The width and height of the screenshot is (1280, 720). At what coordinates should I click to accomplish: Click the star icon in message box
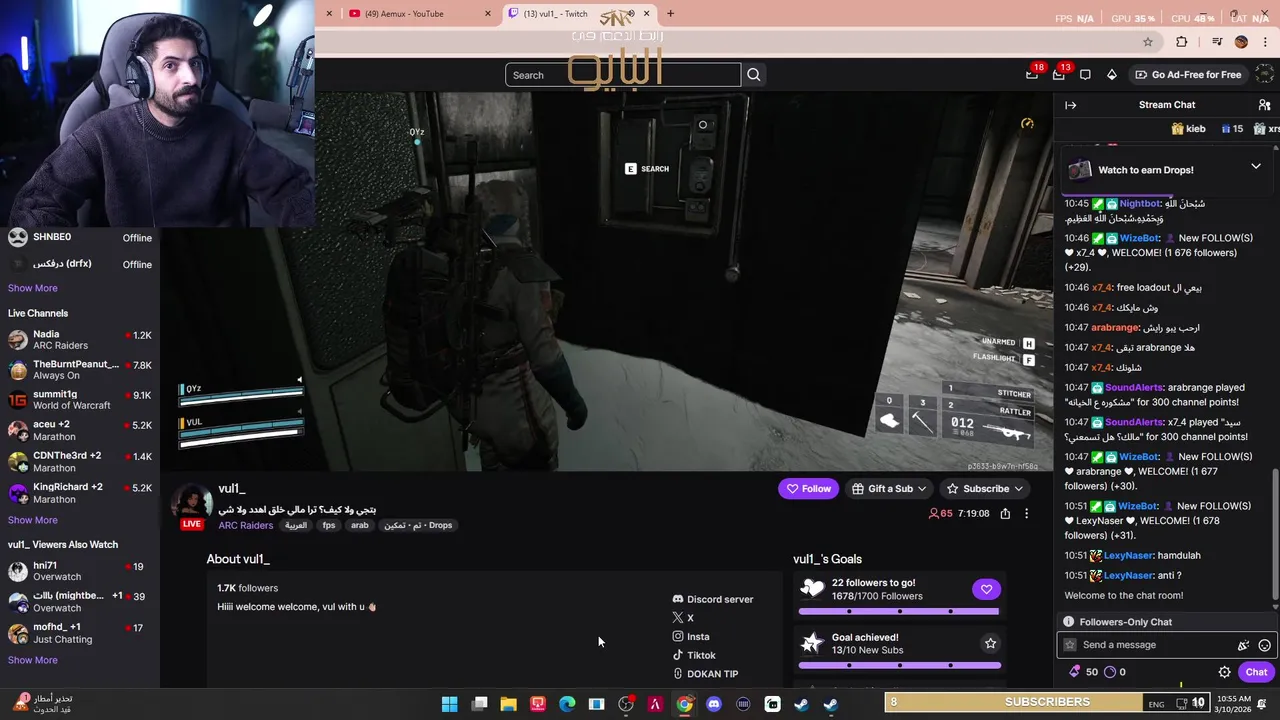[x=1070, y=645]
